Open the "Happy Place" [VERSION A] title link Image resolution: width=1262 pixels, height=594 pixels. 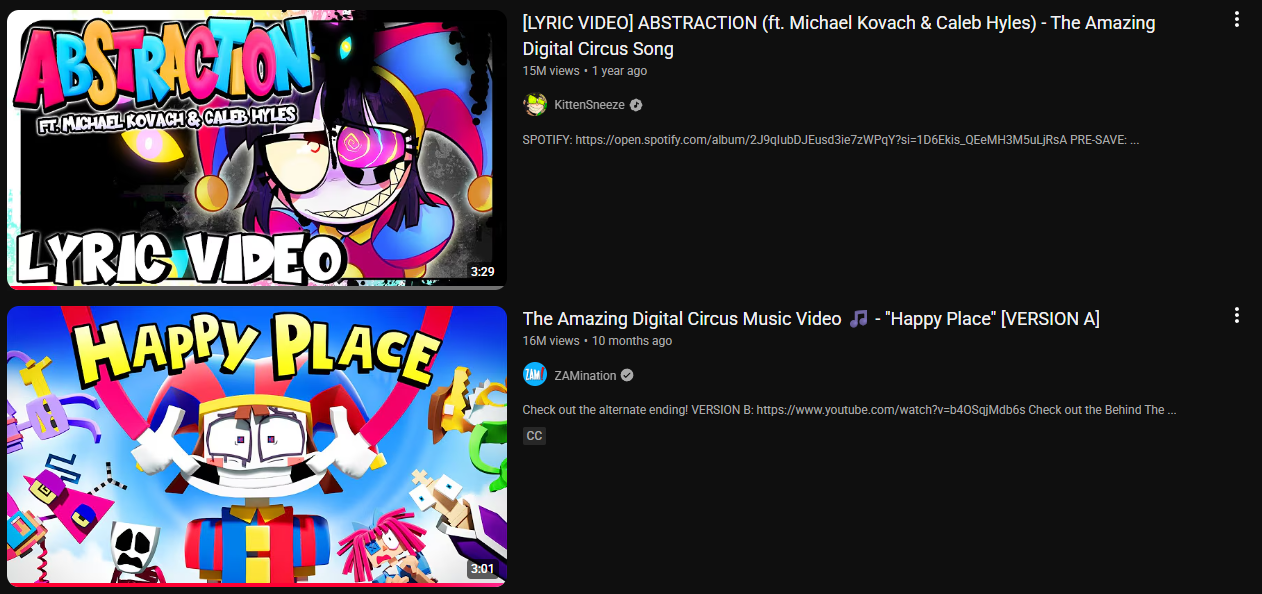point(811,319)
